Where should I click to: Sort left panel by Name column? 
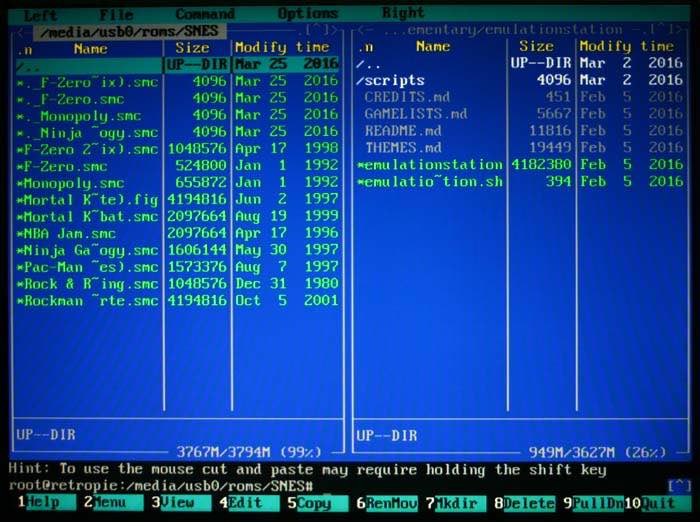pyautogui.click(x=91, y=49)
